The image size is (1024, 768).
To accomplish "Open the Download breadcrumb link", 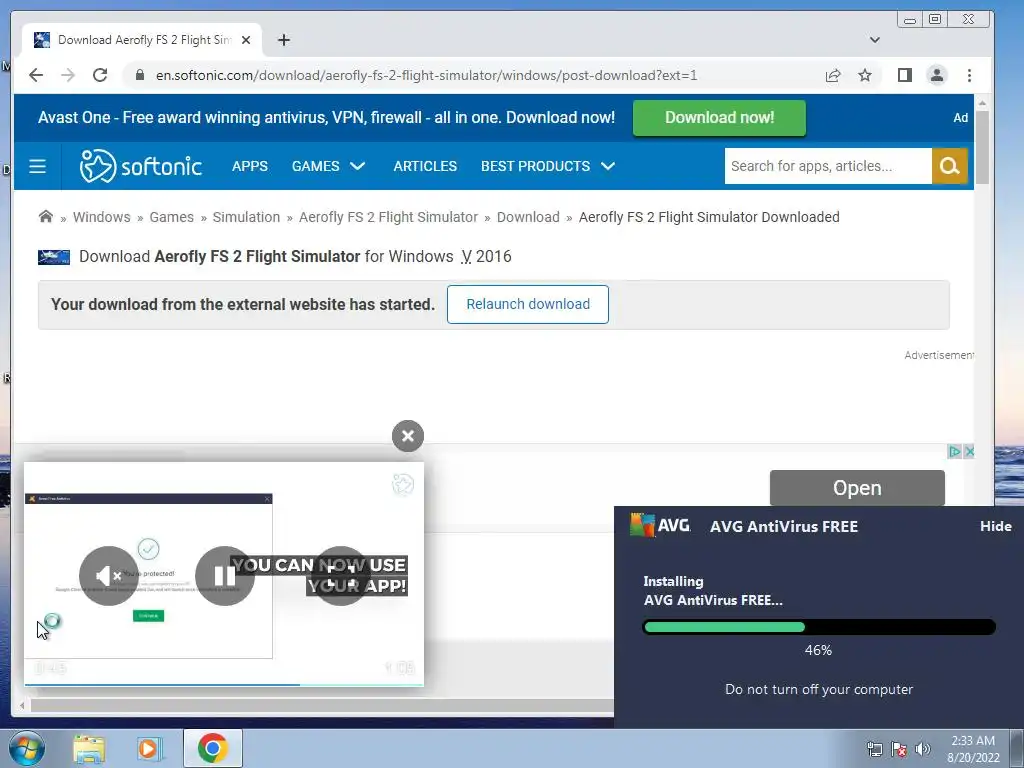I will tap(528, 217).
